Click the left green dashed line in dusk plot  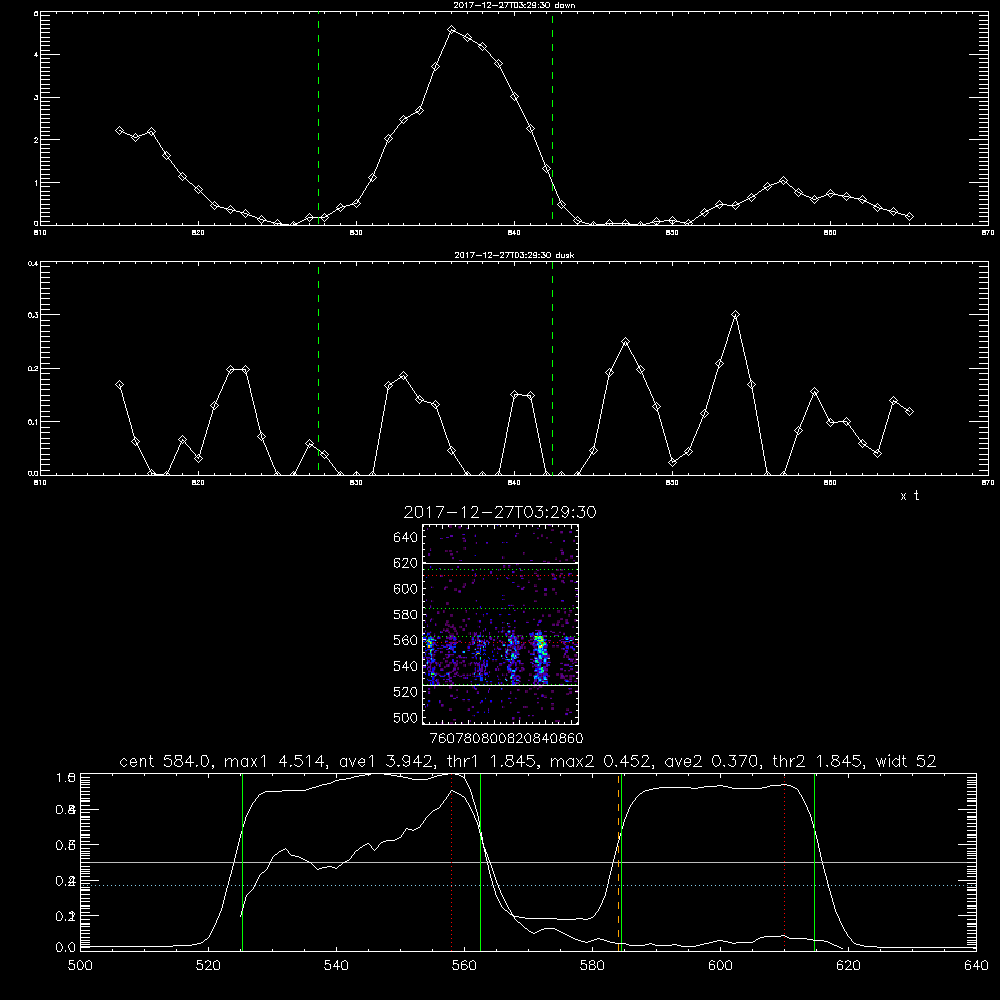point(318,369)
